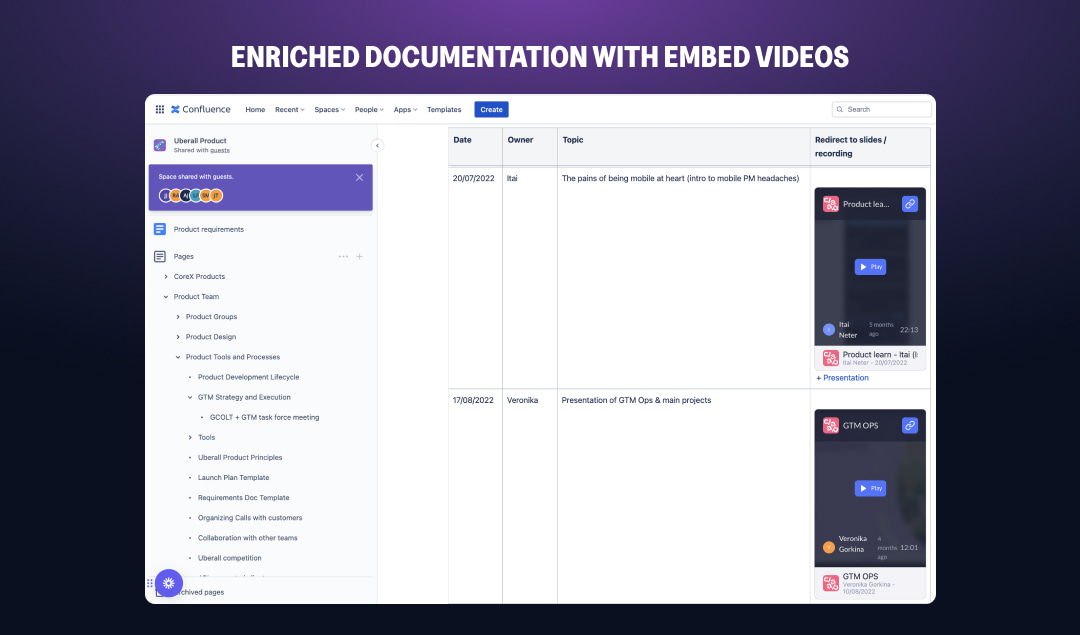The image size is (1080, 635).
Task: Click the Product requirements icon
Action: click(160, 229)
